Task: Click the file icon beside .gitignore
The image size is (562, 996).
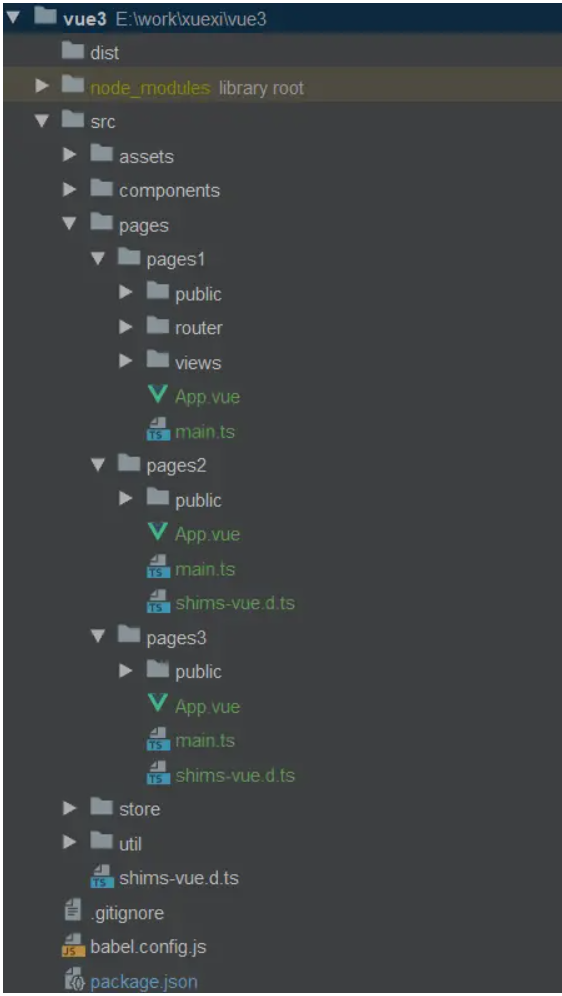Action: (73, 912)
